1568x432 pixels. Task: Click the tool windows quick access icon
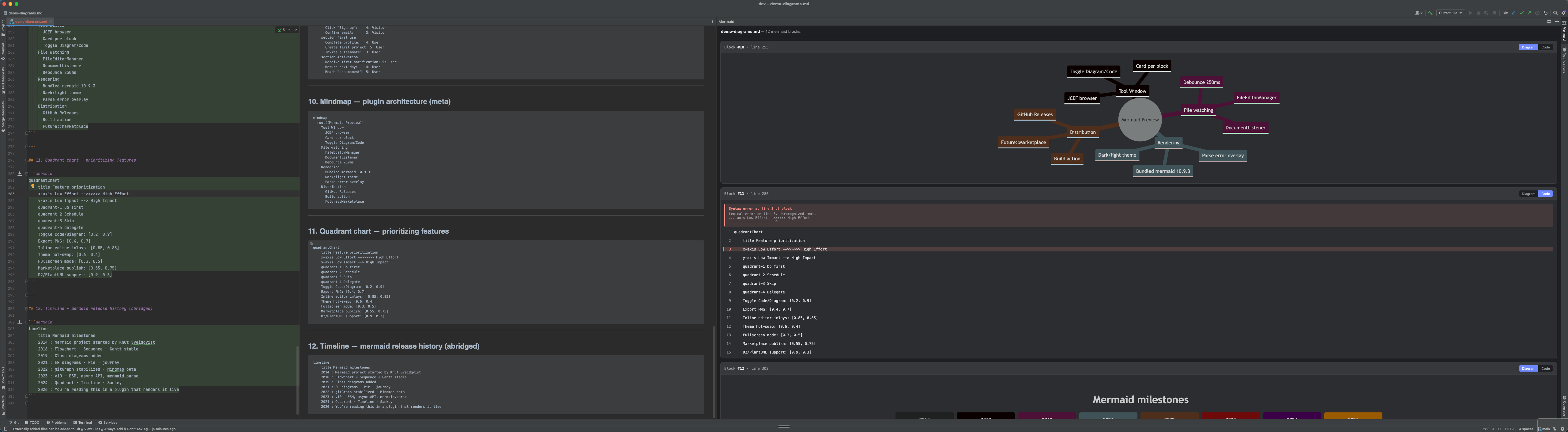click(x=6, y=429)
